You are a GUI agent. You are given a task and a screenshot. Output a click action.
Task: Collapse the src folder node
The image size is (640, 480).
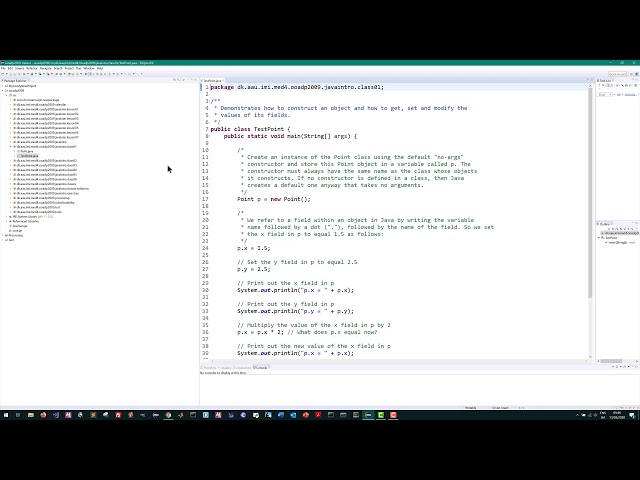point(7,95)
